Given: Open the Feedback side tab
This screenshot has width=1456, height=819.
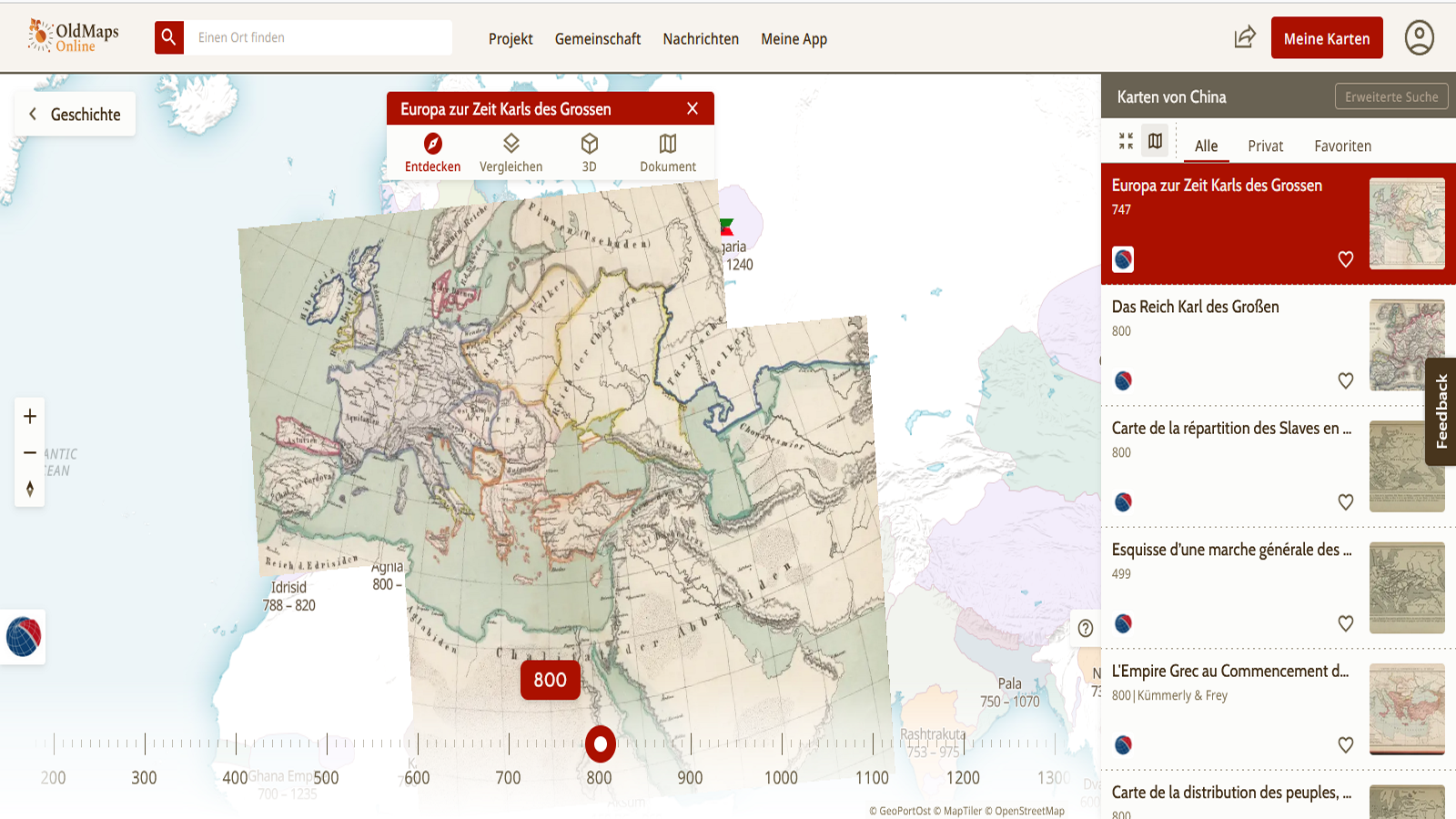Looking at the screenshot, I should click(1441, 411).
